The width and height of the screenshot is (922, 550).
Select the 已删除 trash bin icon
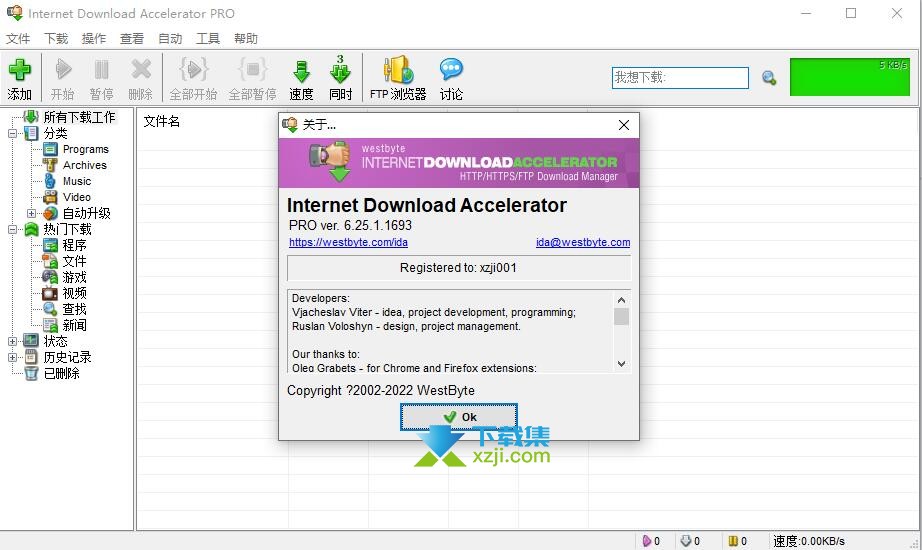click(31, 373)
